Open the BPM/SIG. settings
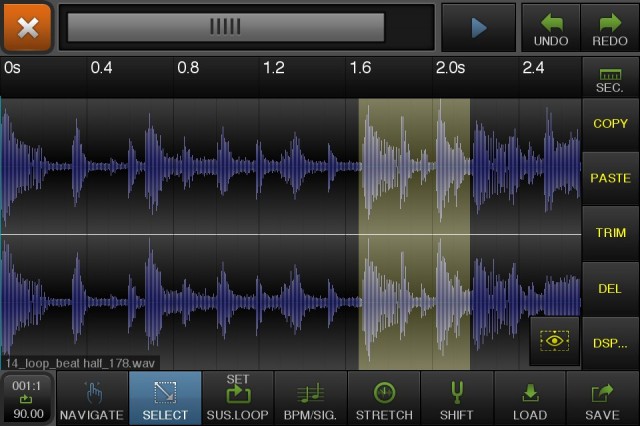The image size is (640, 426). [310, 398]
